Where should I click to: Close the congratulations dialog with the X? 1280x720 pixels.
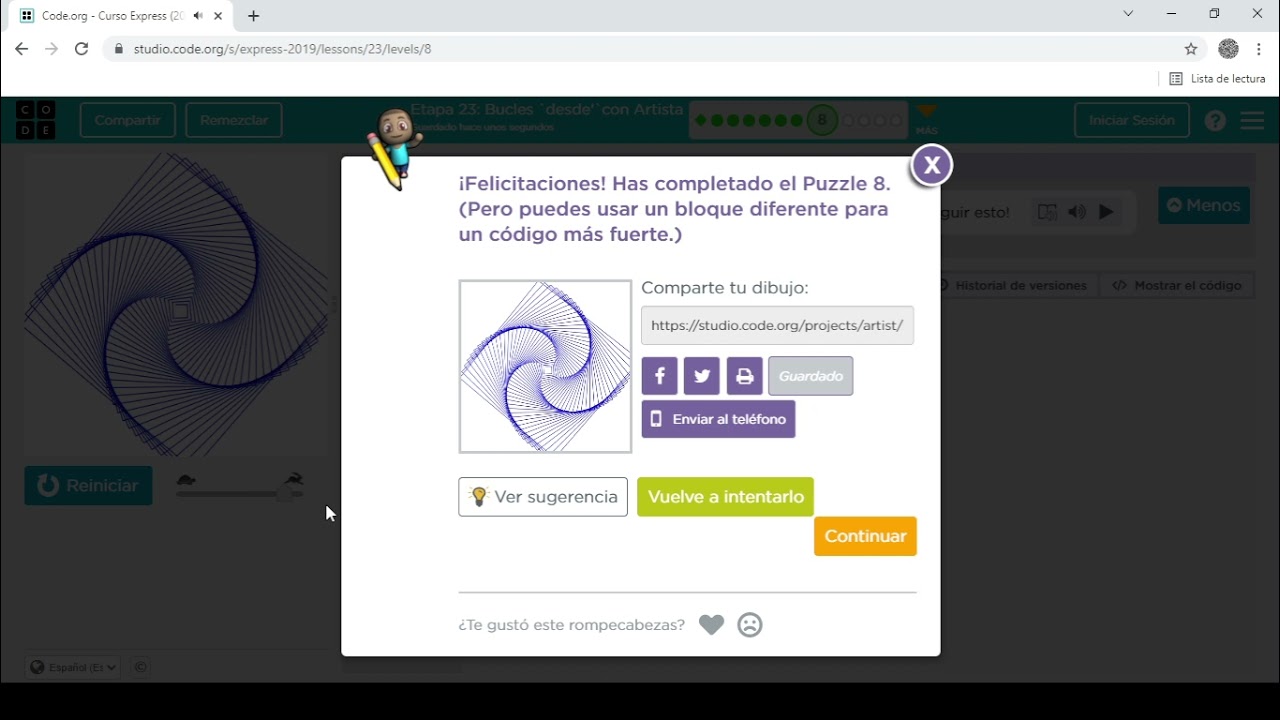point(931,166)
